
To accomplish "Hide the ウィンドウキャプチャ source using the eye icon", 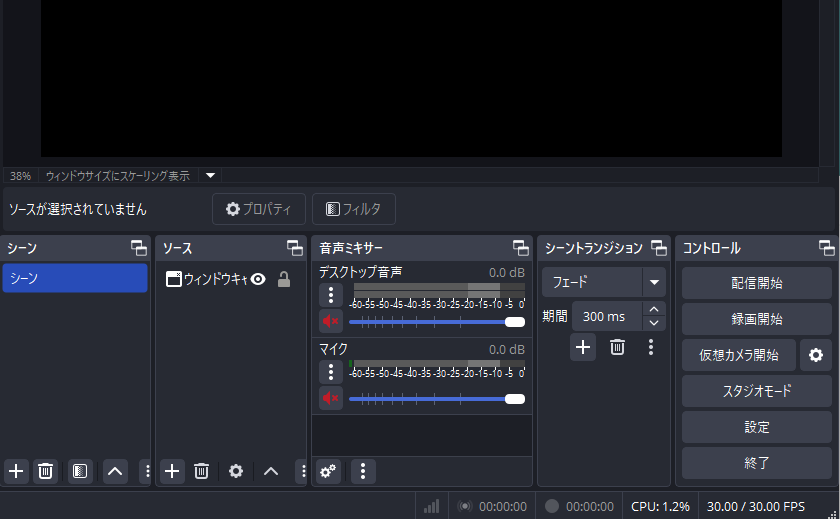I will tap(258, 280).
